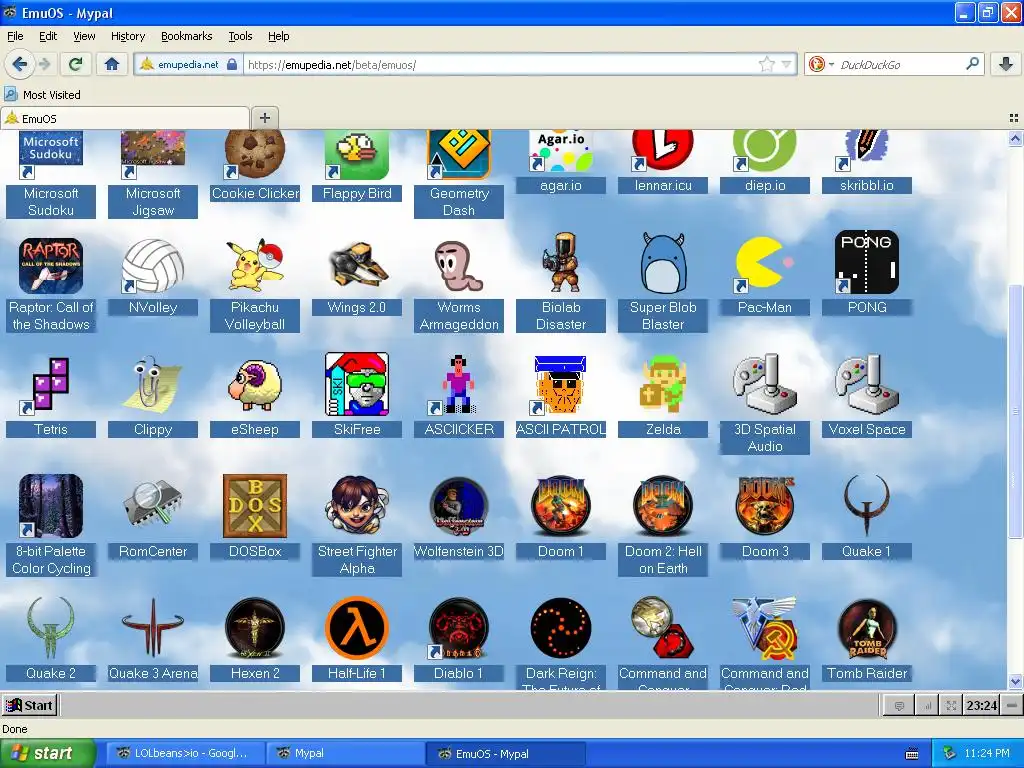Open Quake 3 Arena icon
This screenshot has width=1024, height=768.
pos(153,628)
